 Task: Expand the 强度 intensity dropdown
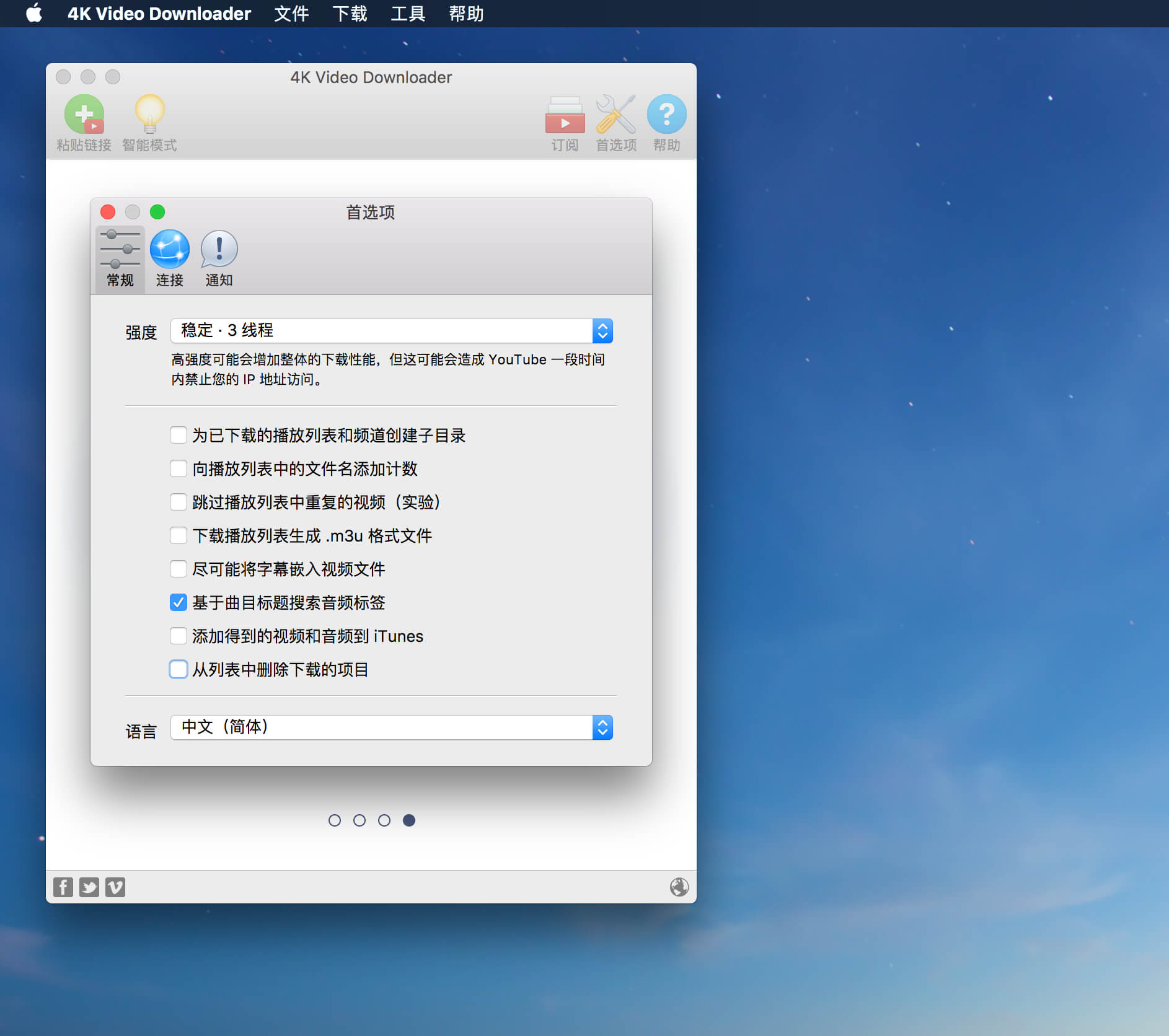pyautogui.click(x=392, y=331)
